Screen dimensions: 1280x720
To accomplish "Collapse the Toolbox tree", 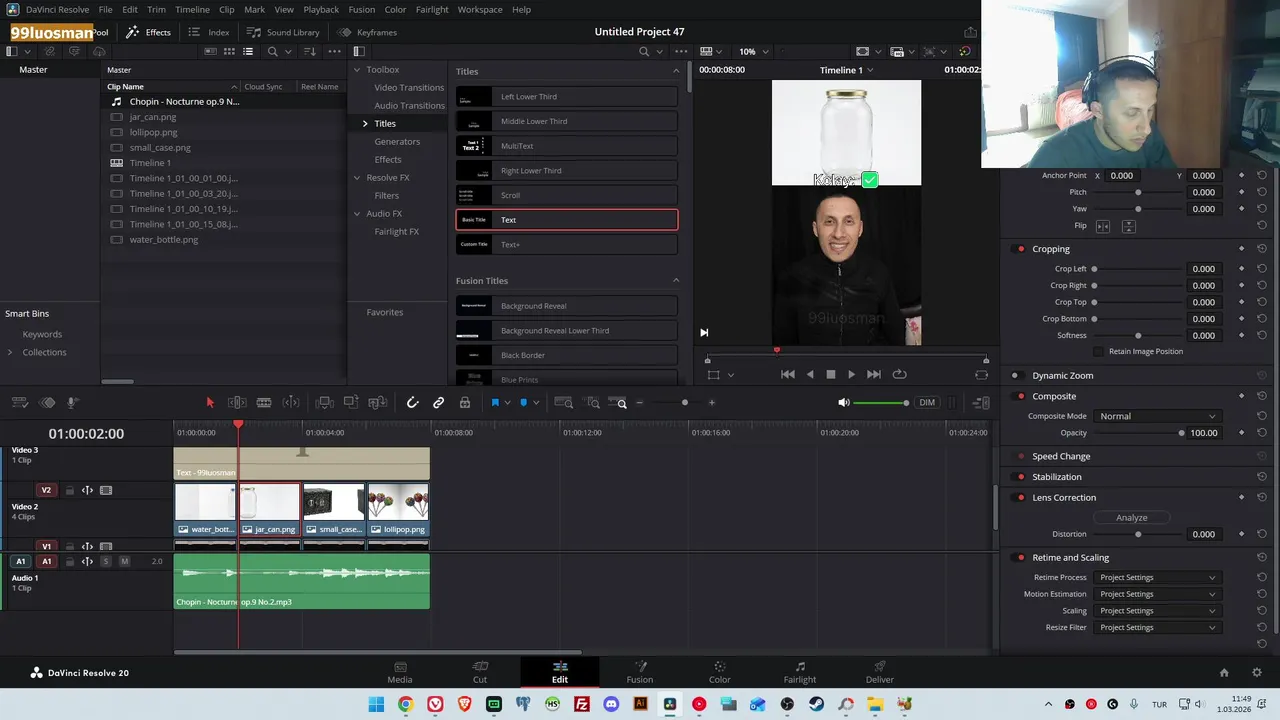I will tap(357, 70).
